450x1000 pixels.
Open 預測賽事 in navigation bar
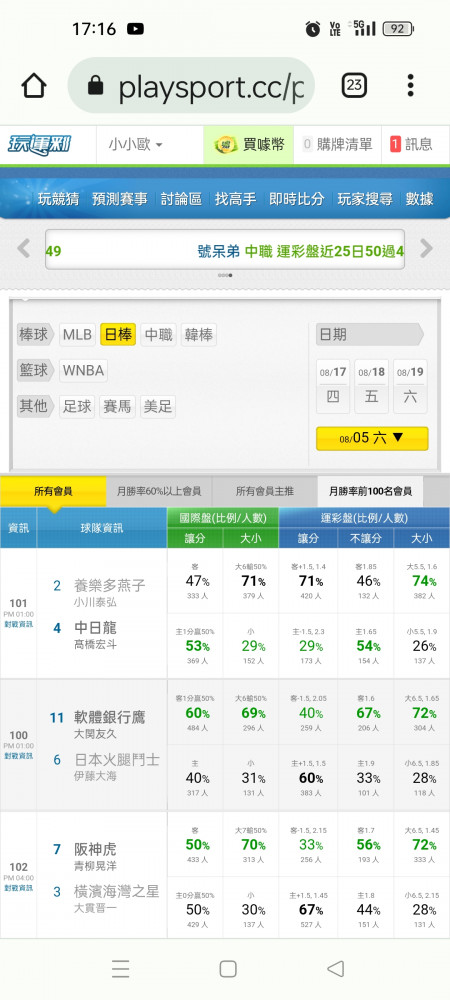(x=119, y=199)
